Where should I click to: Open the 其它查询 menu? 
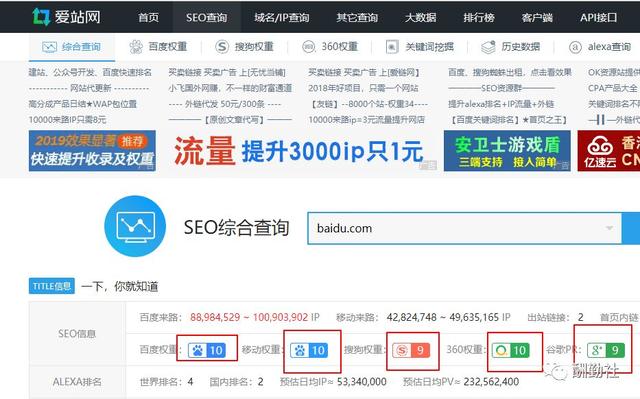click(357, 18)
